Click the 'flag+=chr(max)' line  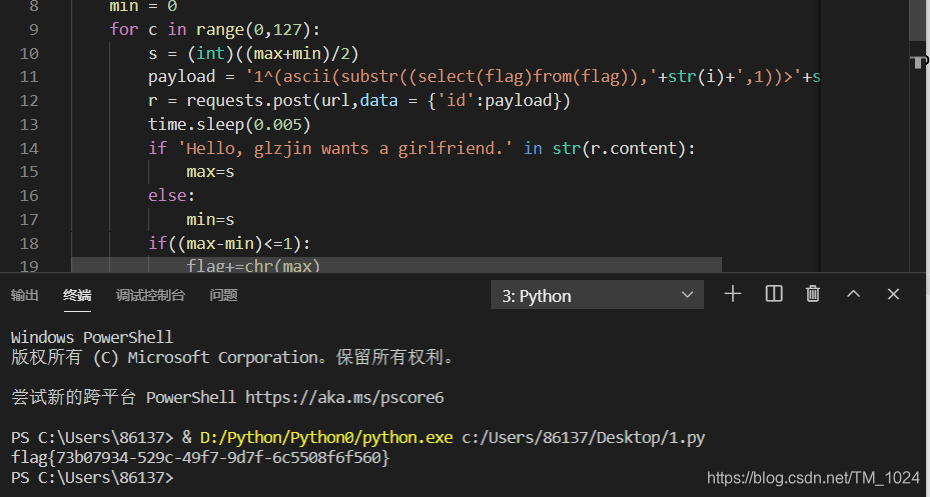click(253, 265)
